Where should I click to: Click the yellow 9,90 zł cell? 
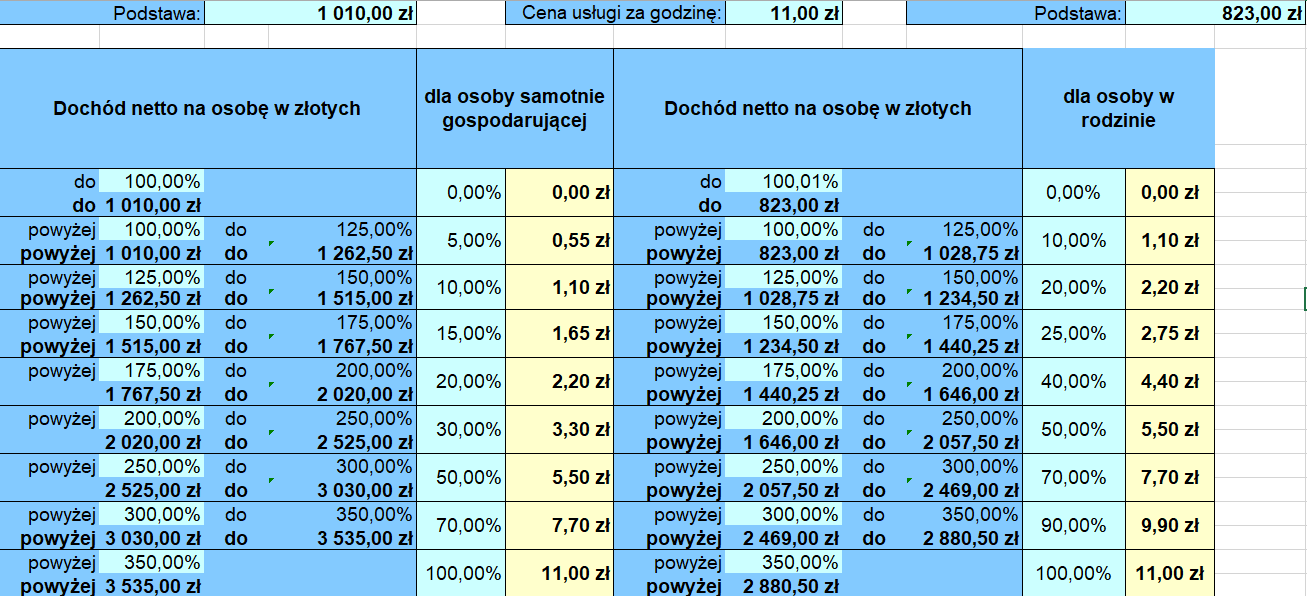tap(1170, 524)
